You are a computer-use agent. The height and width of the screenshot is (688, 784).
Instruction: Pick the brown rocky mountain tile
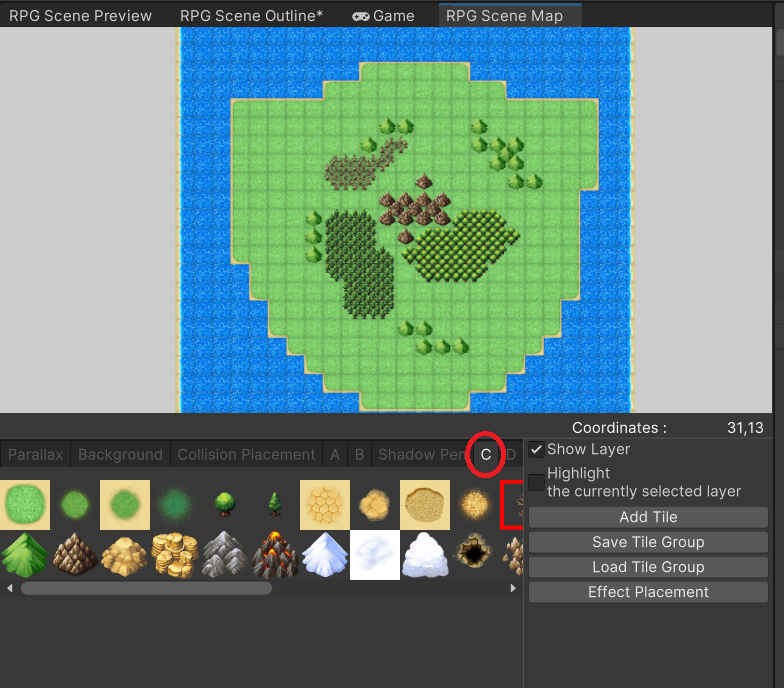click(75, 555)
